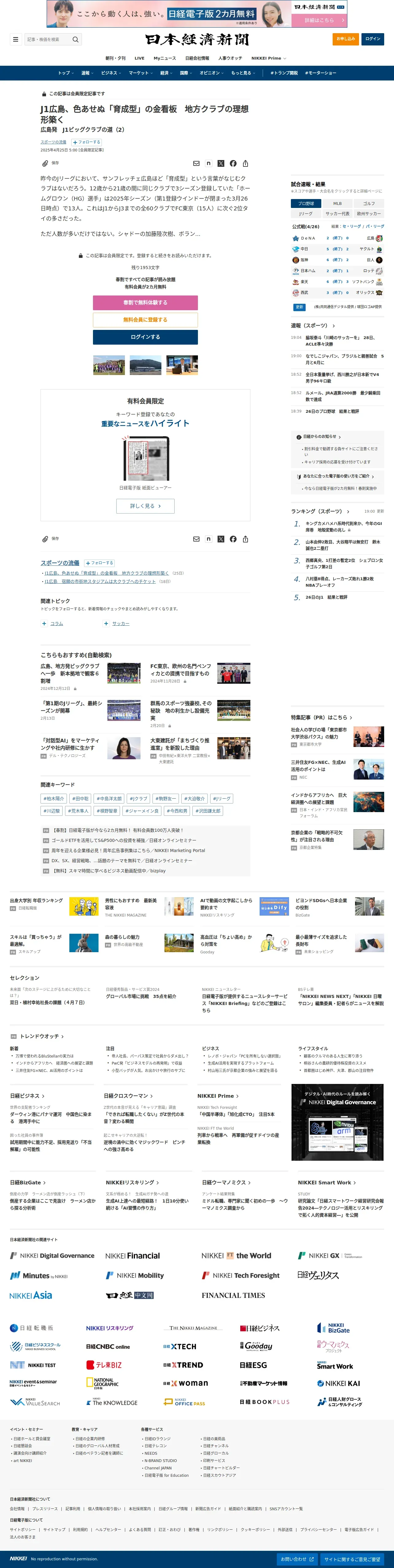The height and width of the screenshot is (1568, 394).
Task: Open the テレ東BIZ logo link
Action: coord(104,1365)
